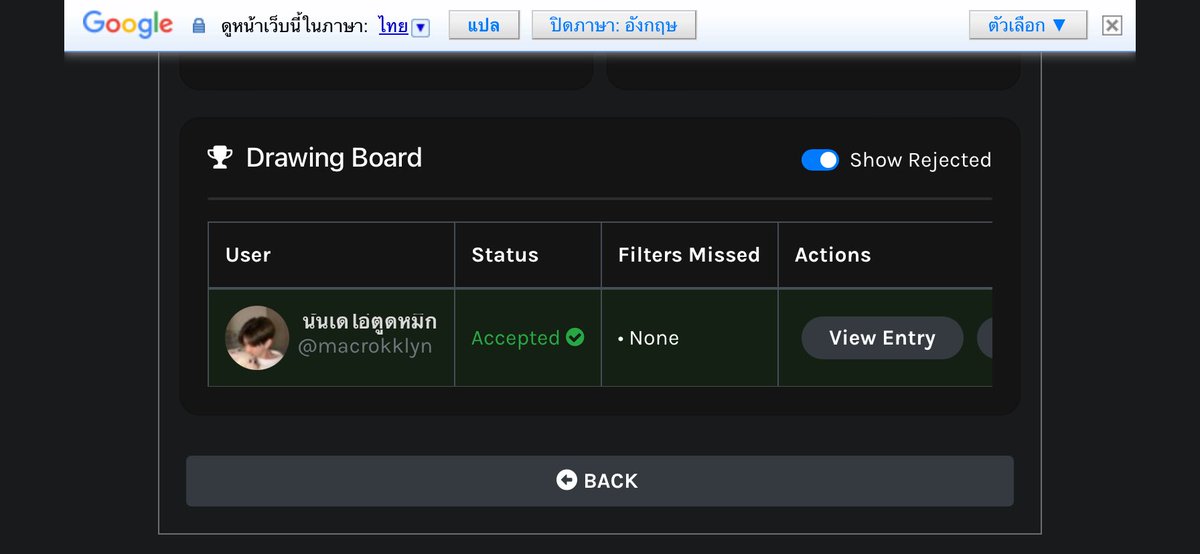Click the @macrokklyn username
Image resolution: width=1200 pixels, height=554 pixels.
(365, 347)
